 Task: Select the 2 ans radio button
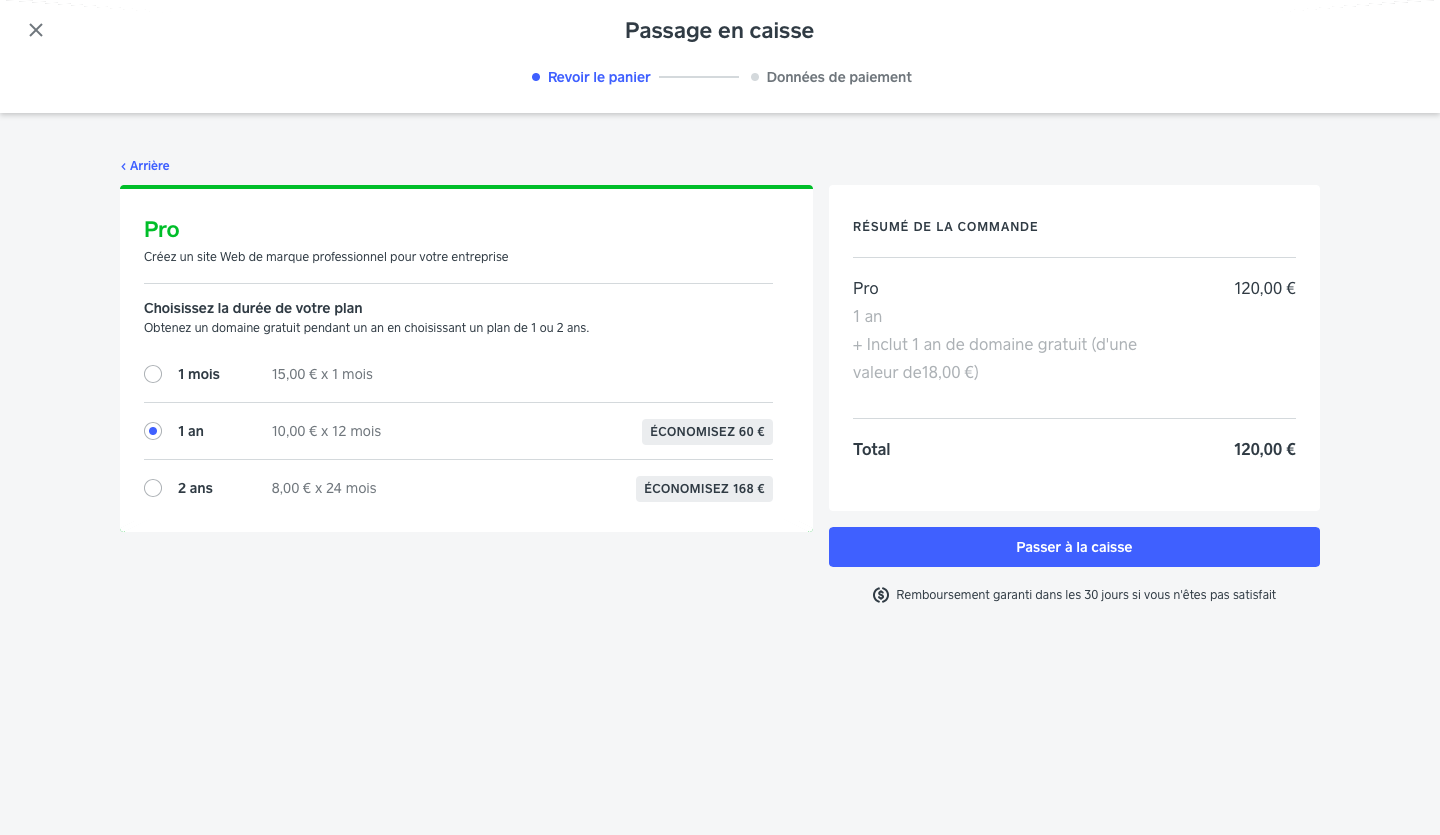pyautogui.click(x=153, y=488)
